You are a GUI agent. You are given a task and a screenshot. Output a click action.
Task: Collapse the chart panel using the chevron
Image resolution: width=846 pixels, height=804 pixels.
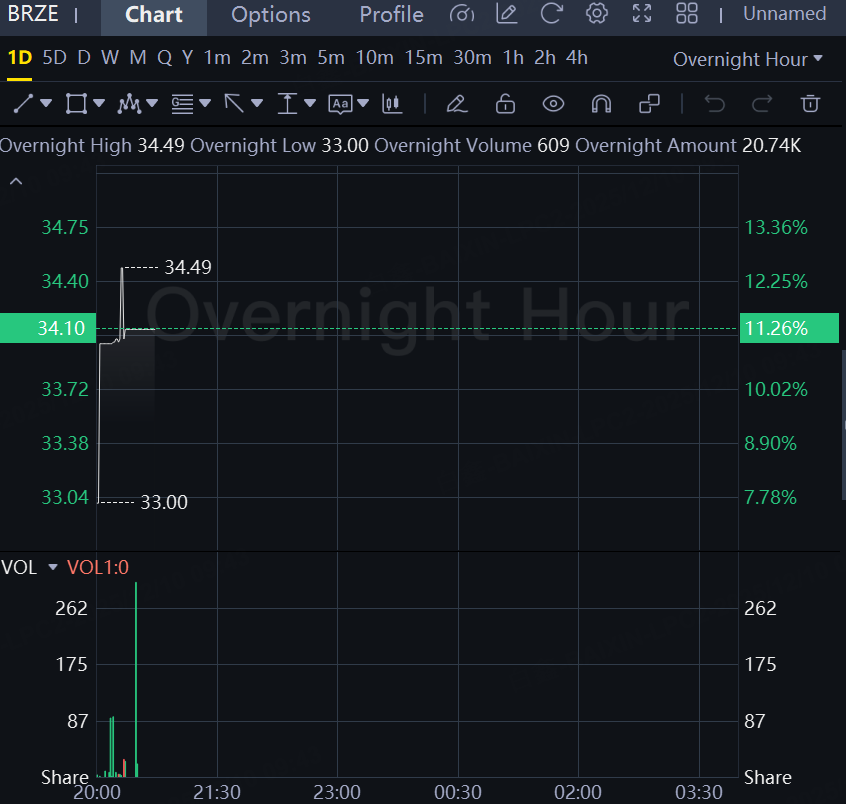pyautogui.click(x=16, y=181)
